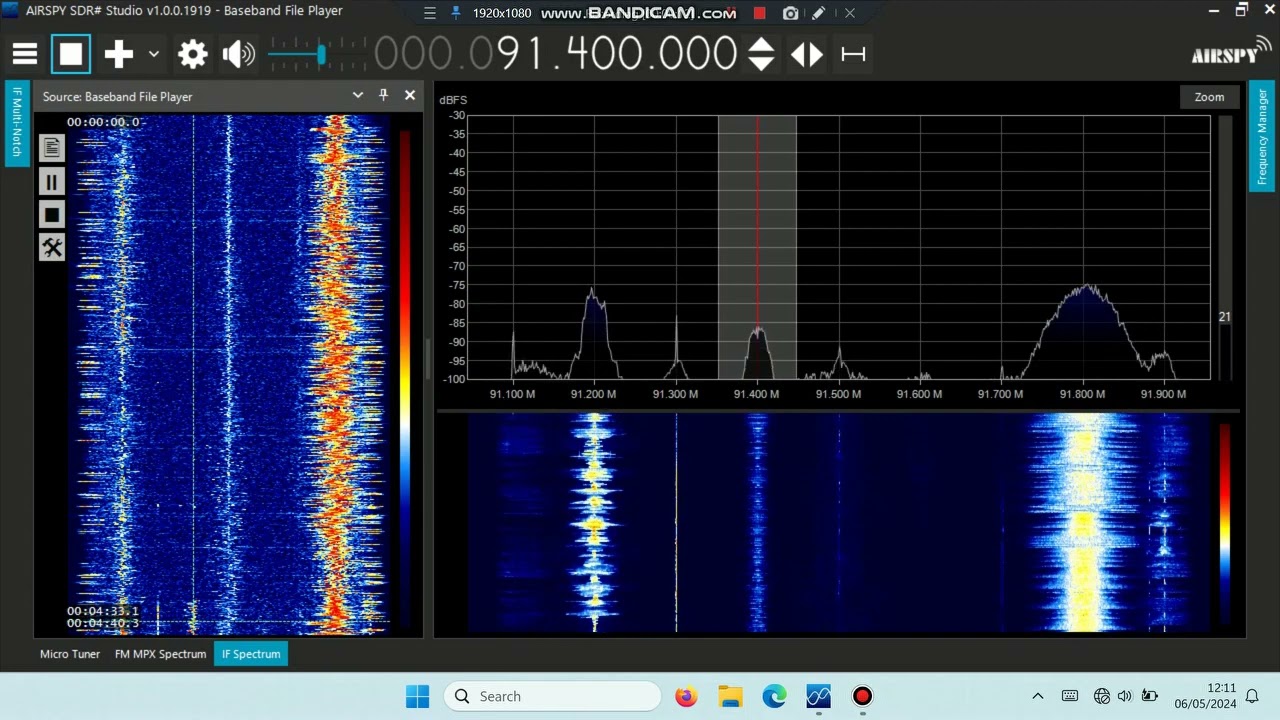Open Bandicam from the taskbar
The height and width of the screenshot is (720, 1280).
(862, 696)
